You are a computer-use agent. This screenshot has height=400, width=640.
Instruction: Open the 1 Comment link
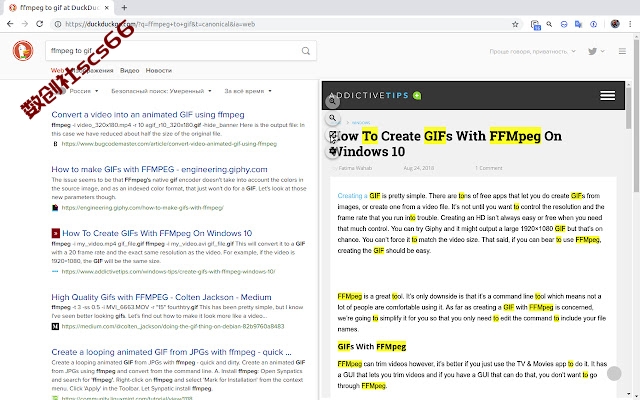[488, 168]
